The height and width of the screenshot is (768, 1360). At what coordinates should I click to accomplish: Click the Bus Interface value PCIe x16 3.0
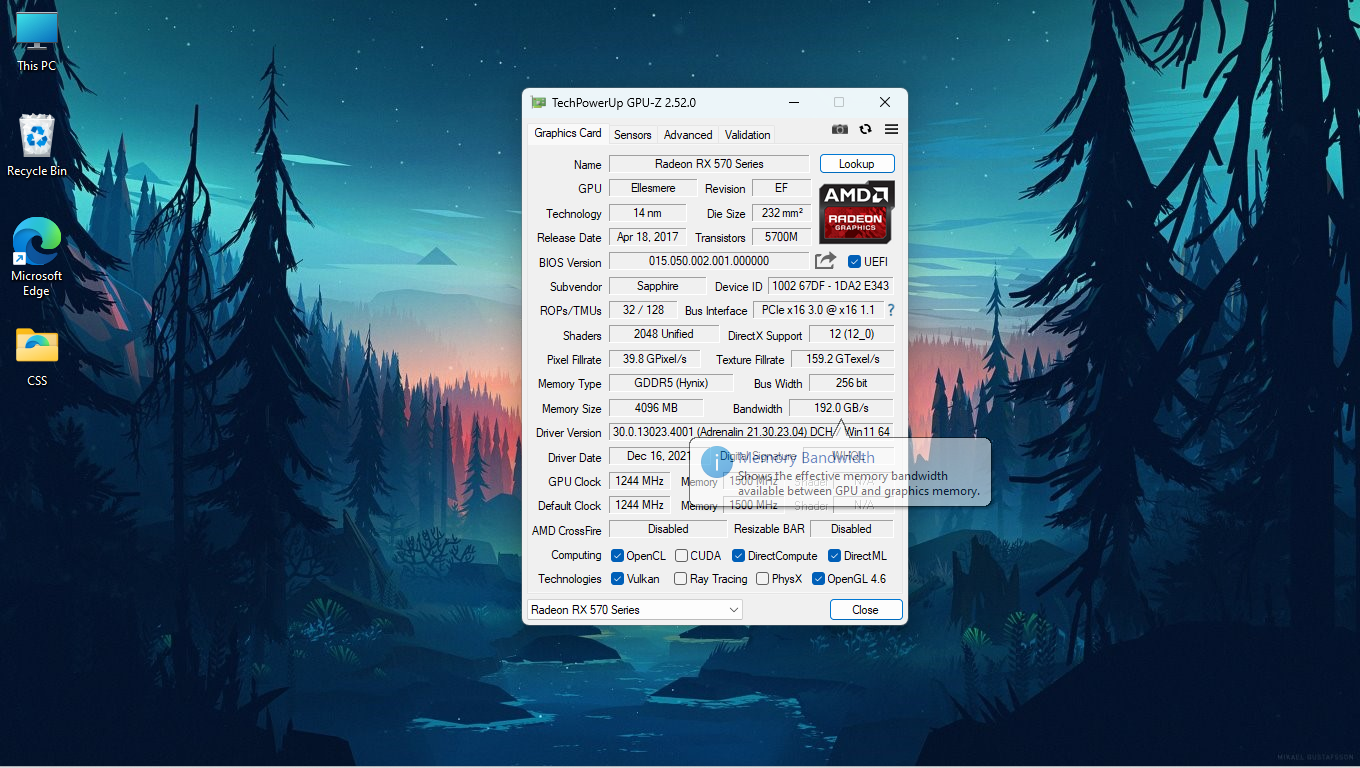click(x=817, y=310)
